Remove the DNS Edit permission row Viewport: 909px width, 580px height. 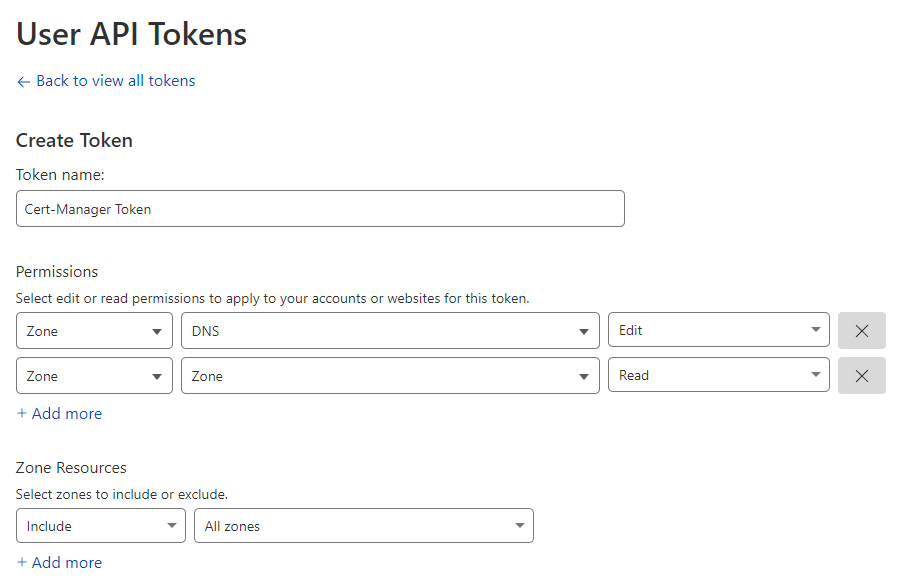861,331
